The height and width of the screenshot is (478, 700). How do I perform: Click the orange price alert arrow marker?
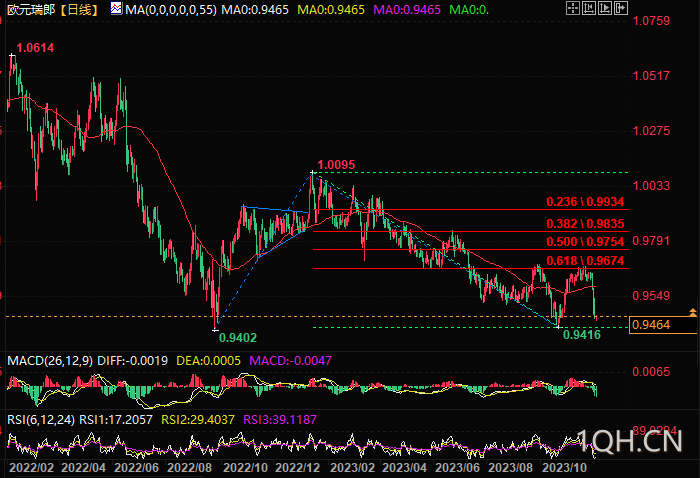(692, 312)
